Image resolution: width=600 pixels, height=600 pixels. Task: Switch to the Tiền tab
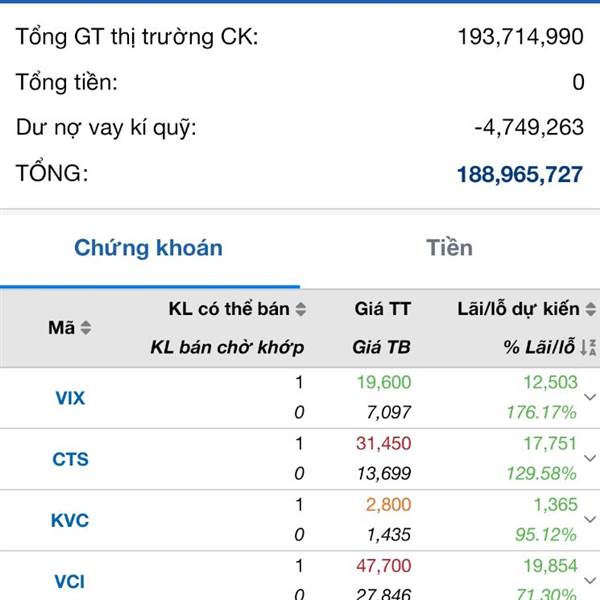(450, 248)
